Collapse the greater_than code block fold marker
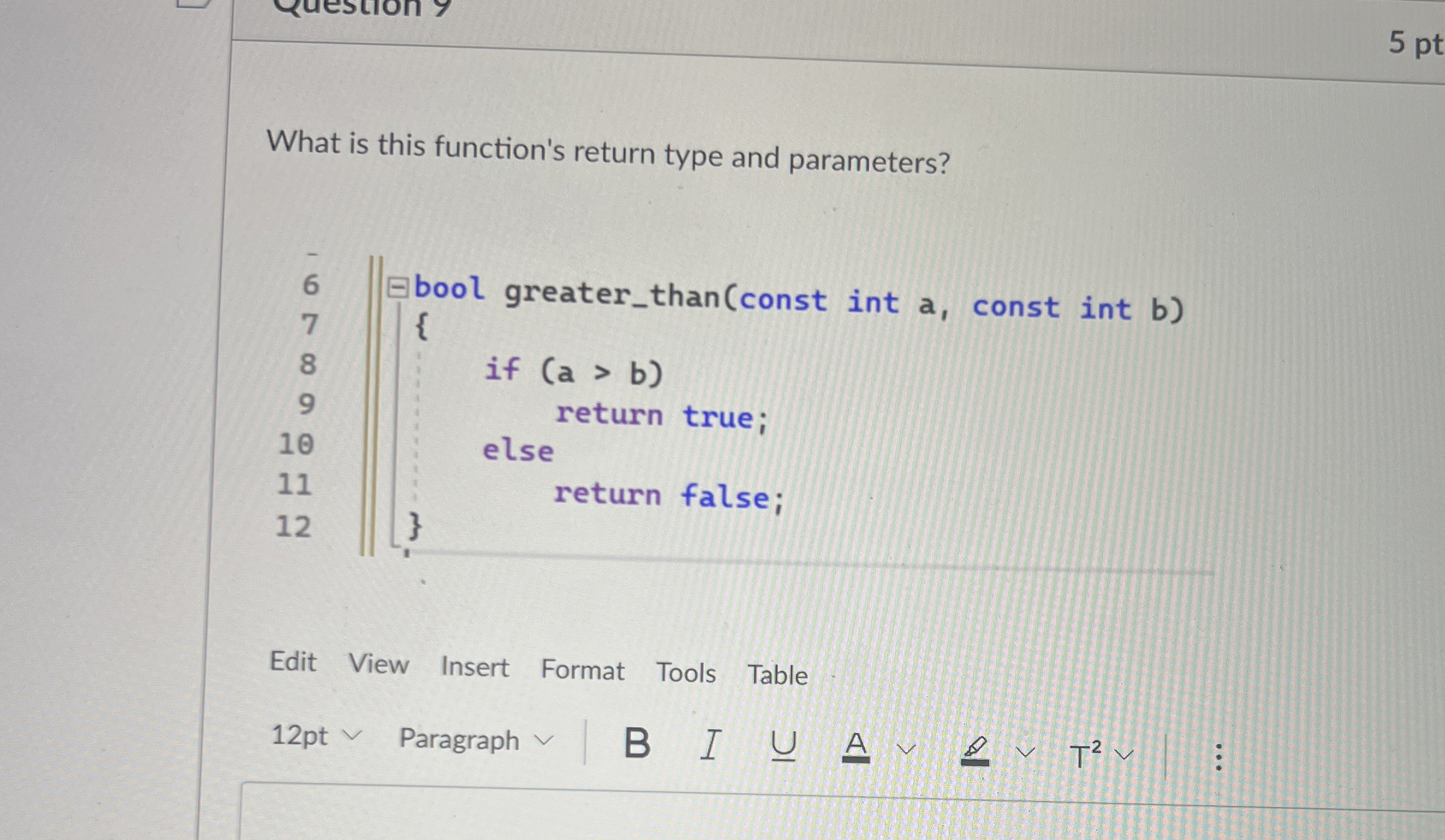 click(x=397, y=290)
